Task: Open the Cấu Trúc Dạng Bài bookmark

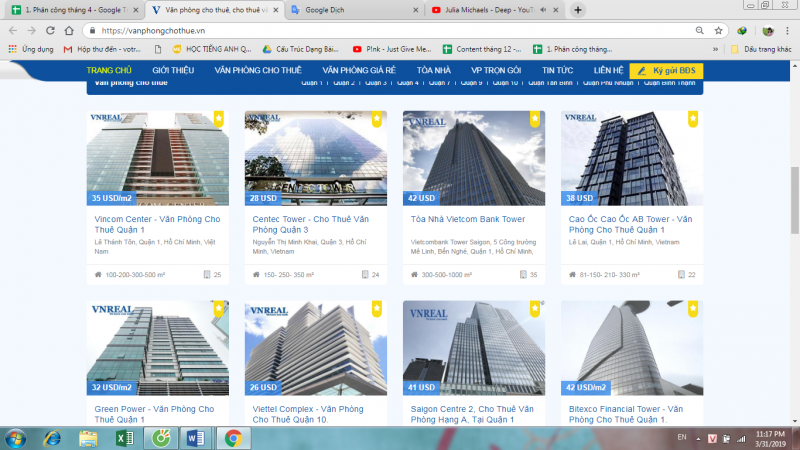Action: pyautogui.click(x=301, y=49)
